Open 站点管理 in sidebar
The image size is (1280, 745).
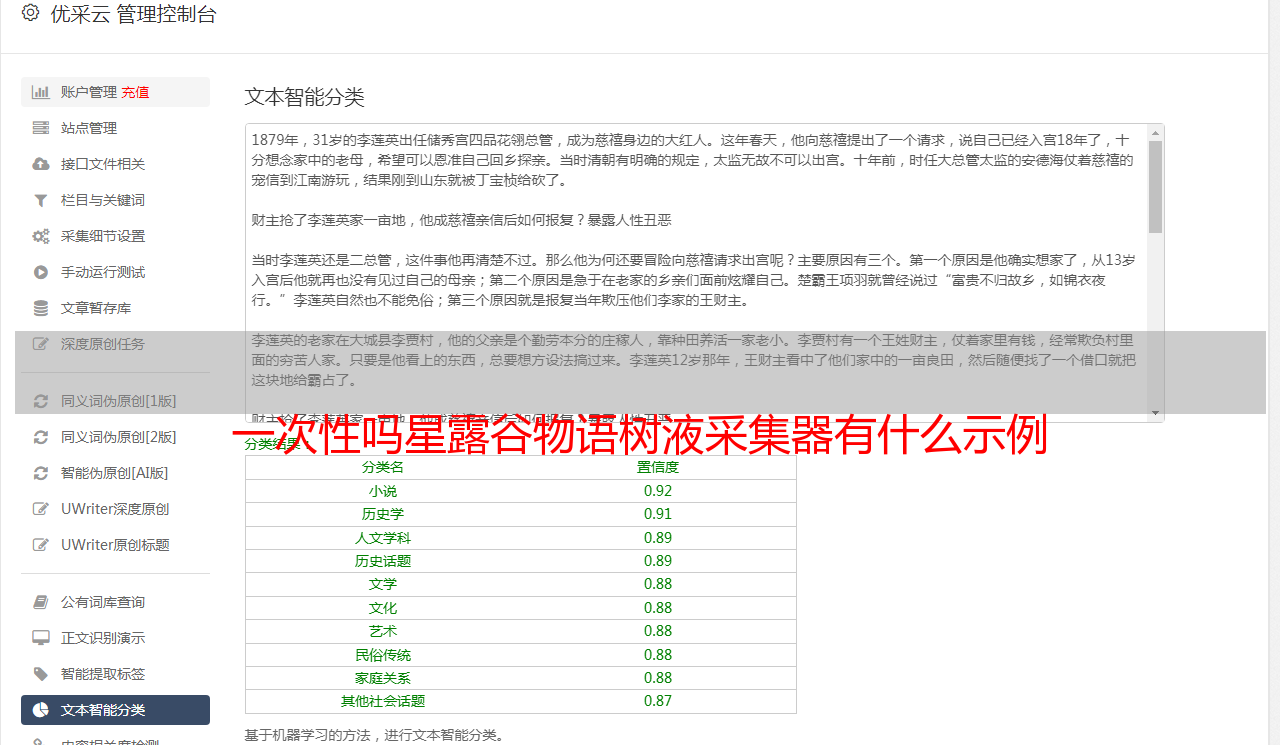(115, 128)
